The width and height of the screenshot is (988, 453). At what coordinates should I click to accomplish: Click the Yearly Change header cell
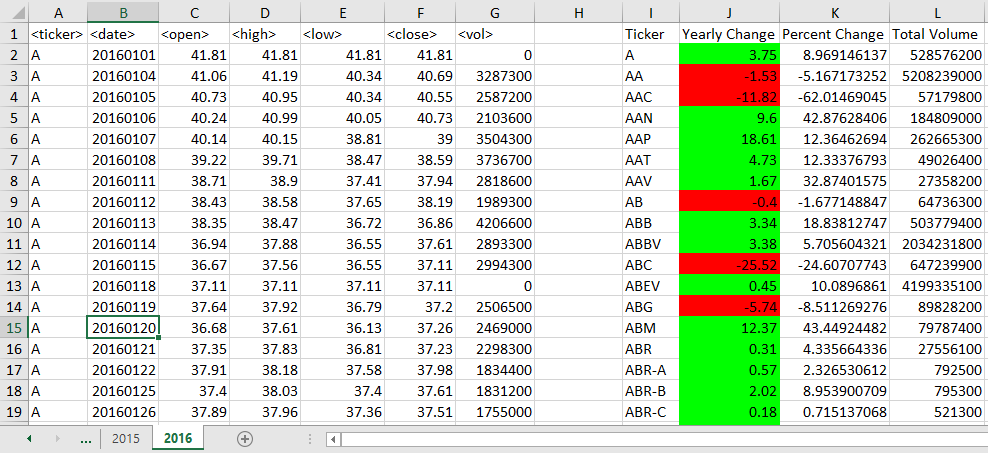(729, 34)
